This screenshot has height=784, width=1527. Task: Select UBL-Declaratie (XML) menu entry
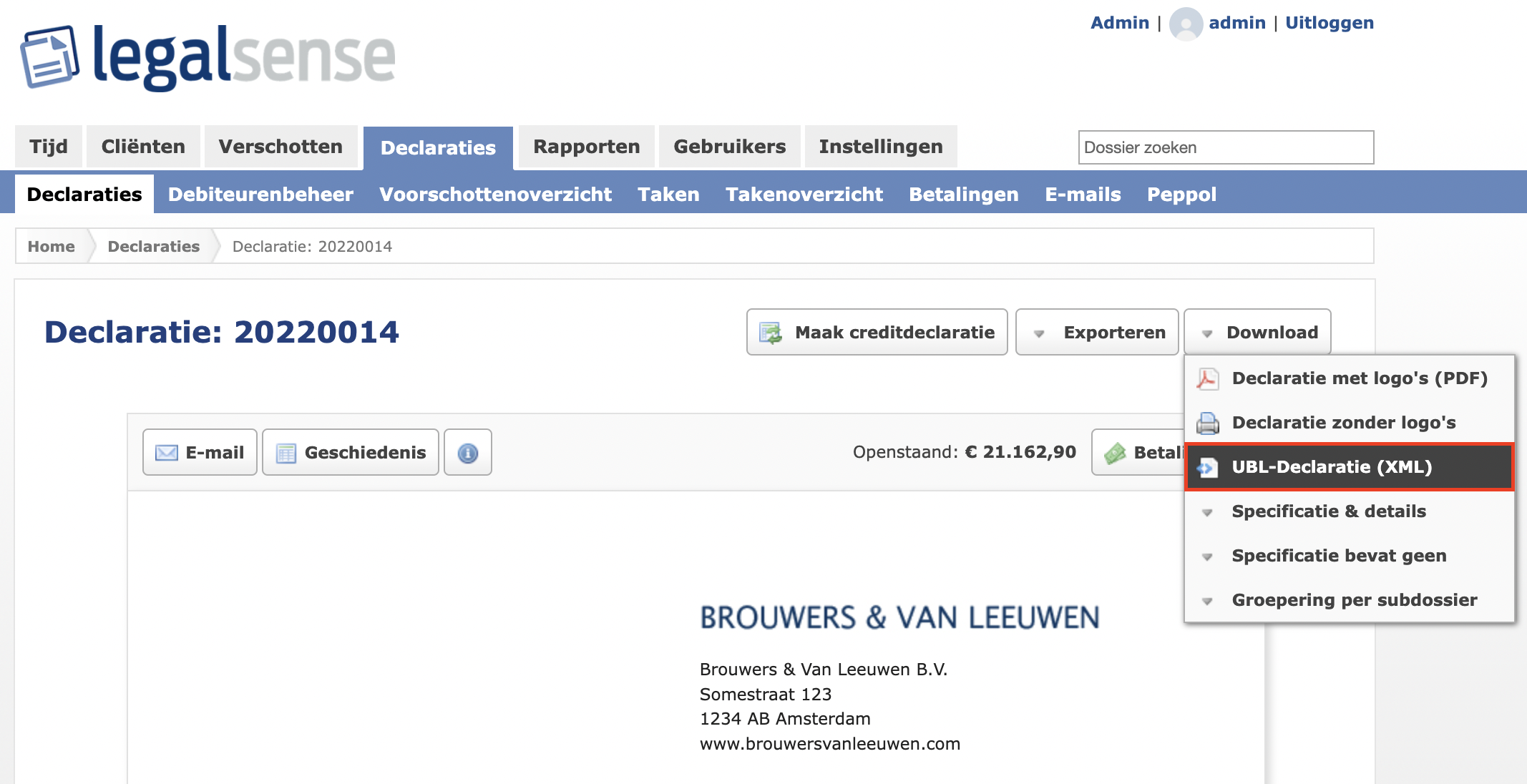click(1350, 467)
